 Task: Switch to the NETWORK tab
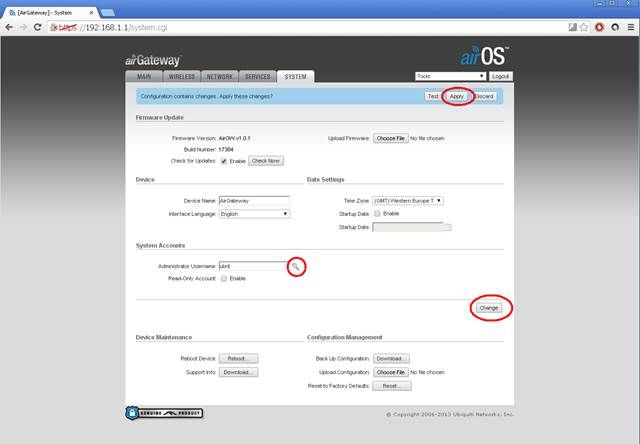point(220,77)
